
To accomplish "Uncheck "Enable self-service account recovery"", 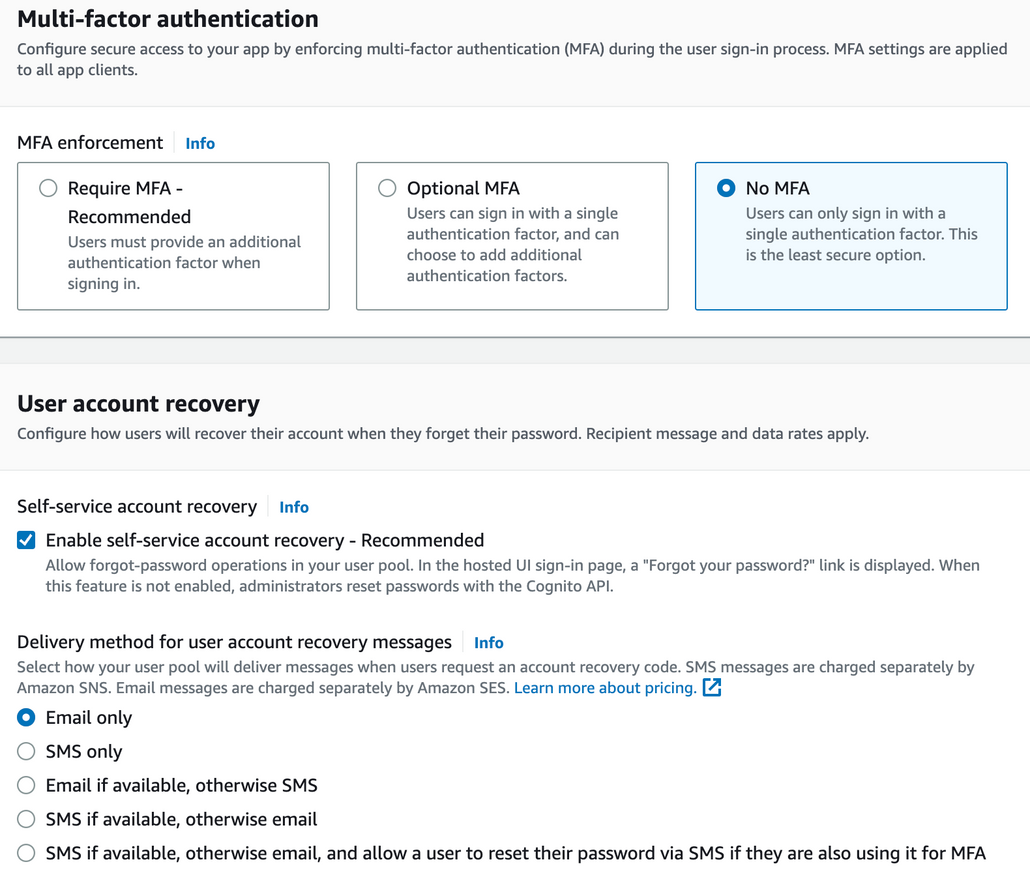I will [x=25, y=540].
